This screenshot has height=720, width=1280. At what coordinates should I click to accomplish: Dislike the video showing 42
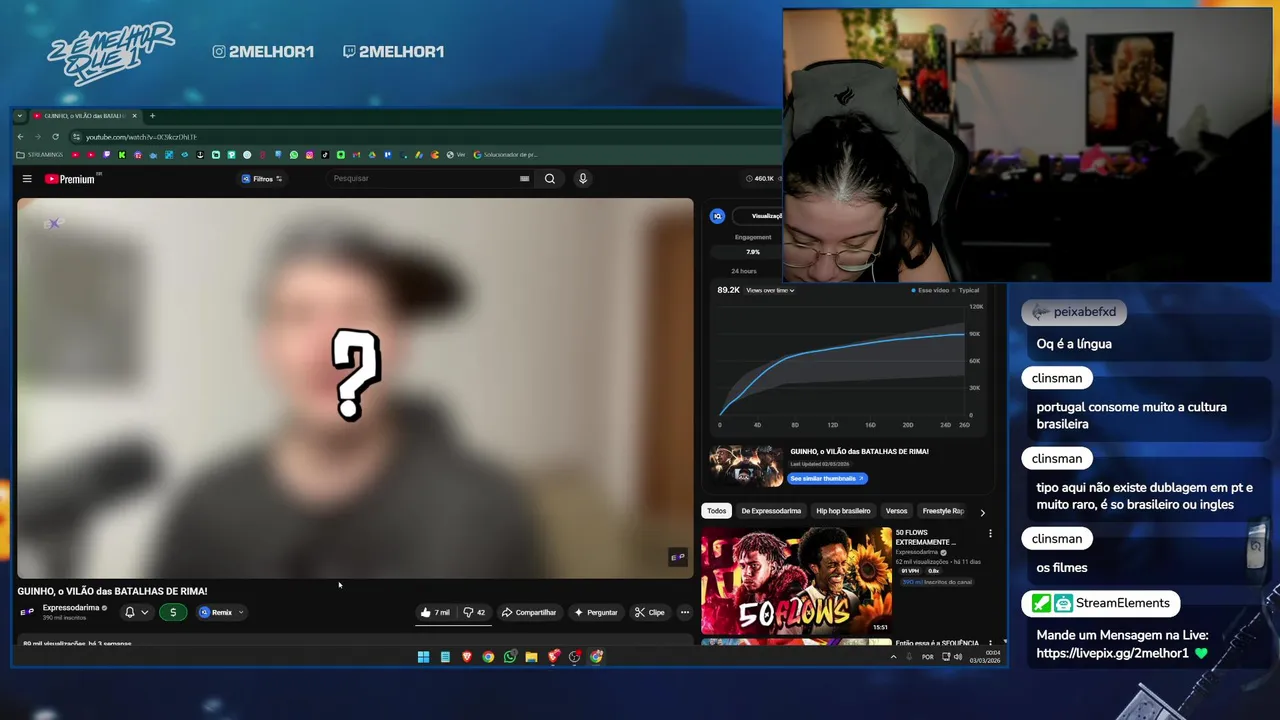[474, 612]
